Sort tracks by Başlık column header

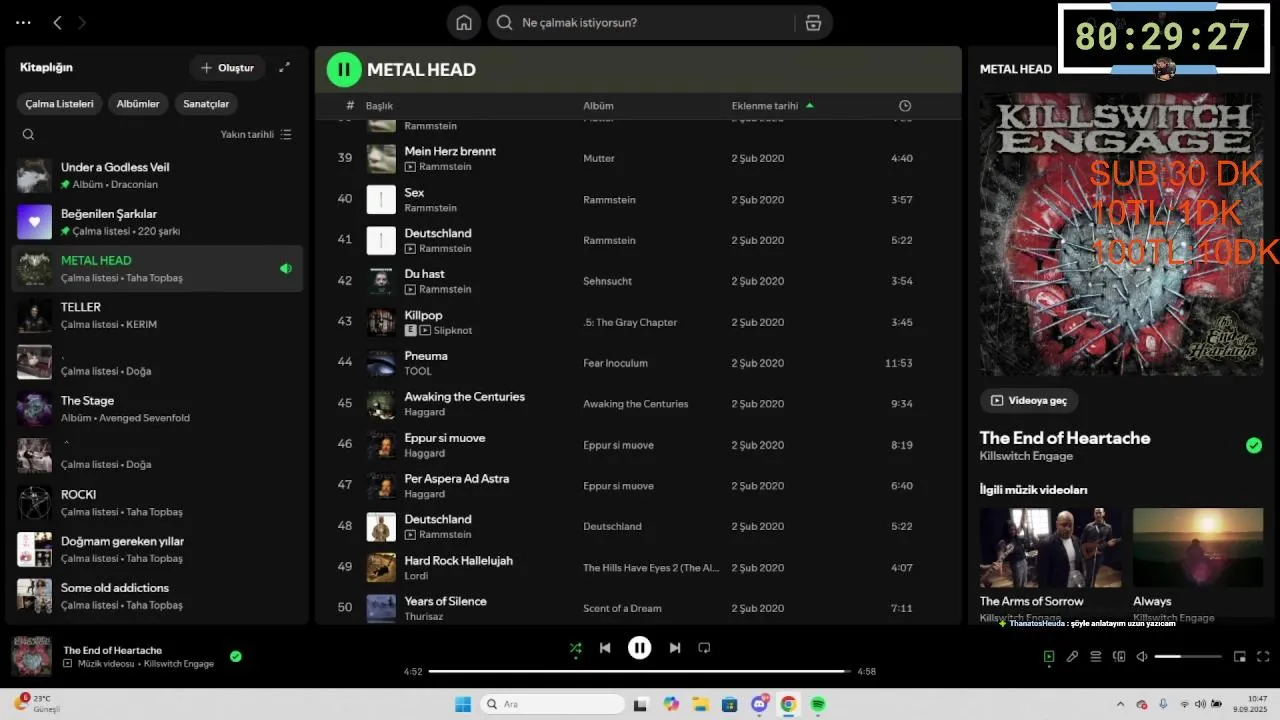379,105
